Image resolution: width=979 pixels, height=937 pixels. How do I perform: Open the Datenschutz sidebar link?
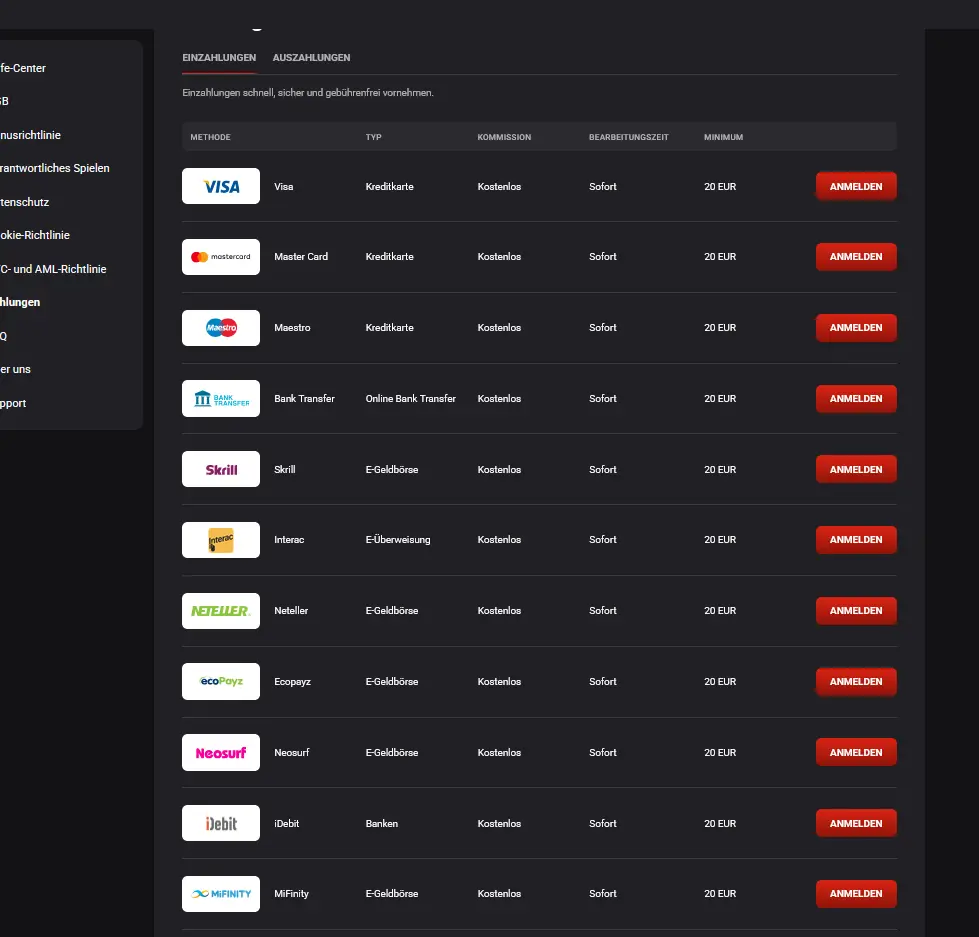click(25, 202)
